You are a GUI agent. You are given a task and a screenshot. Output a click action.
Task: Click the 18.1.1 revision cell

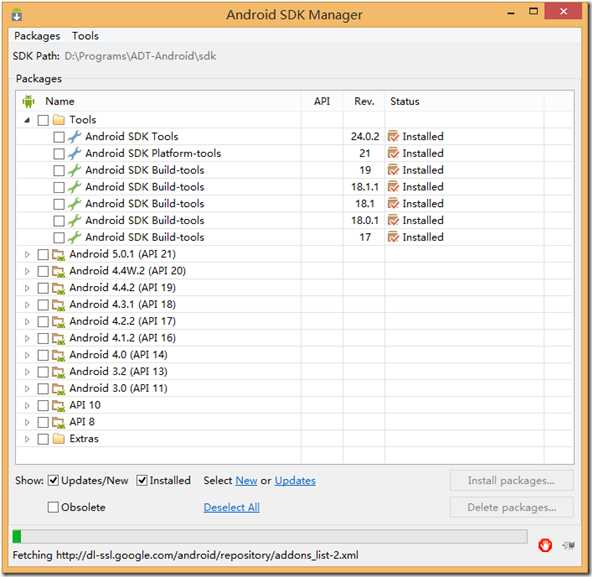click(364, 187)
